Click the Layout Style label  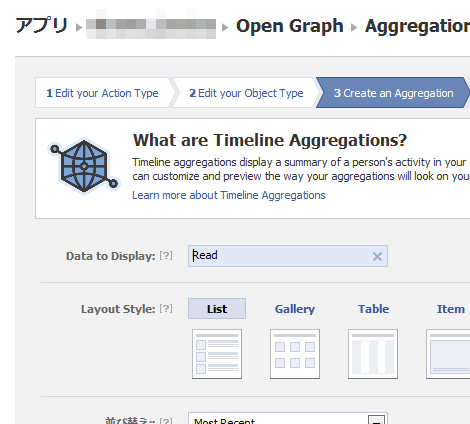(x=118, y=309)
